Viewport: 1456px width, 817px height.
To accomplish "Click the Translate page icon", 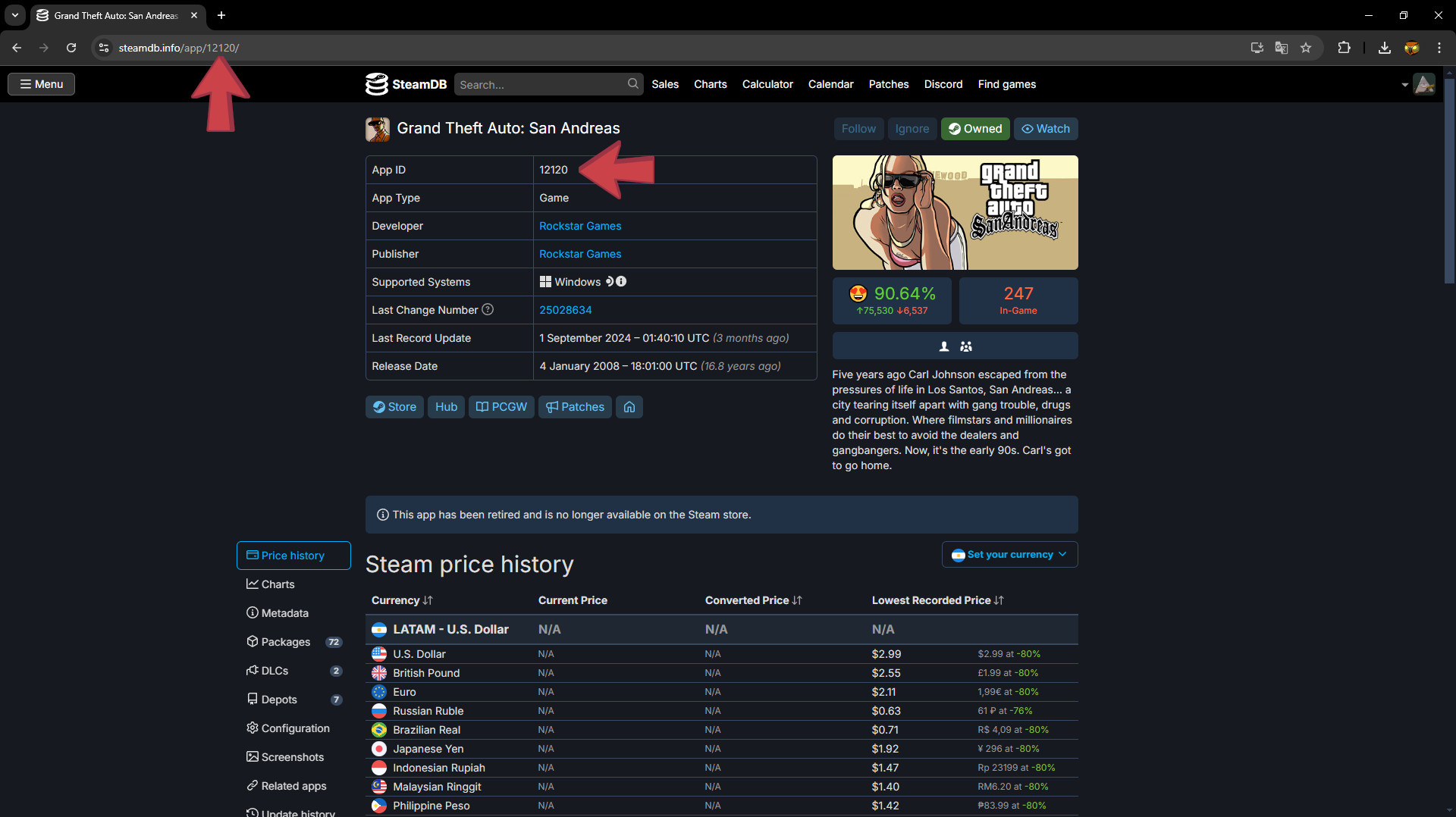I will point(1282,48).
